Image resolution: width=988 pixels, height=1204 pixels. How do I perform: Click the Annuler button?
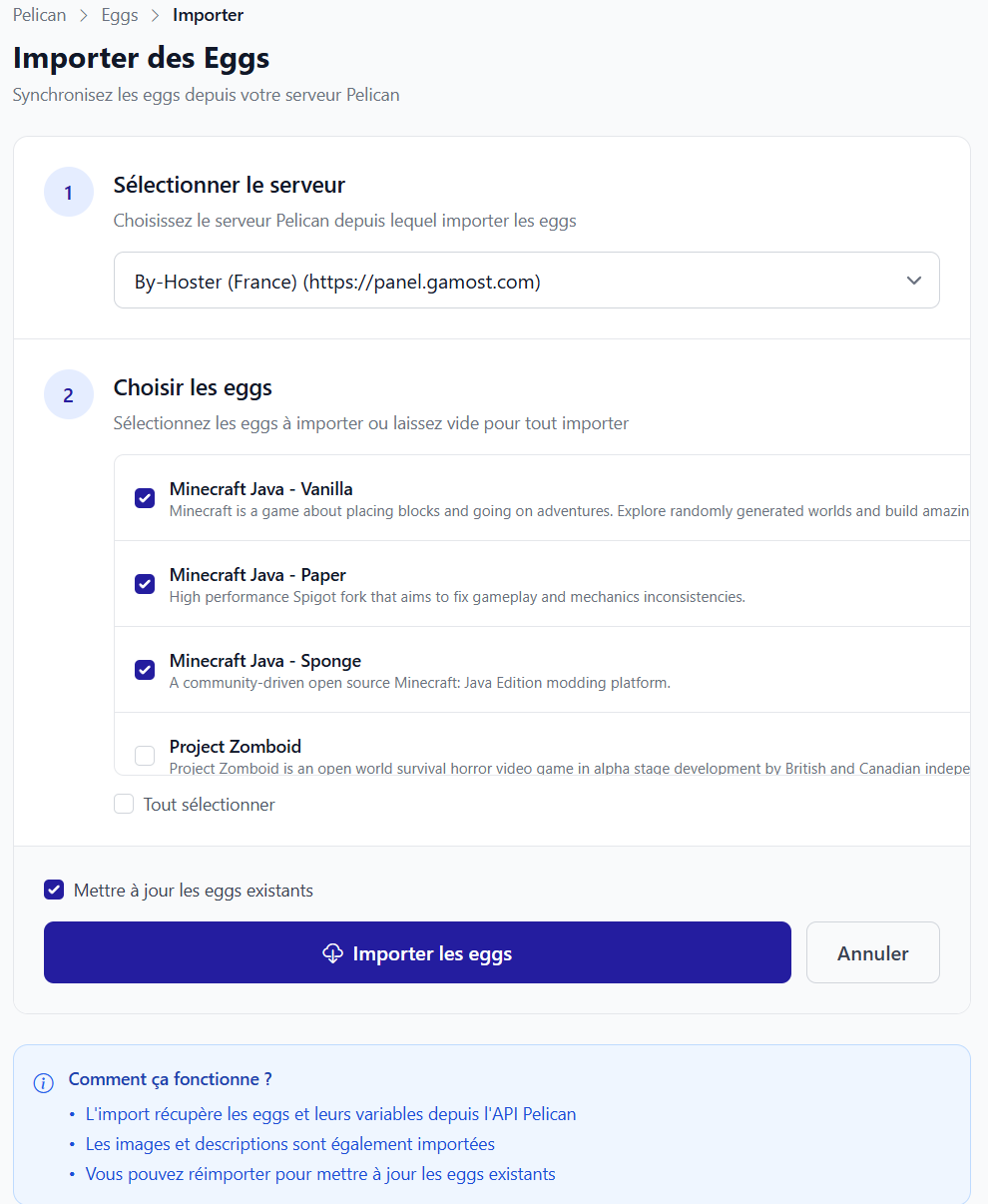pyautogui.click(x=872, y=952)
